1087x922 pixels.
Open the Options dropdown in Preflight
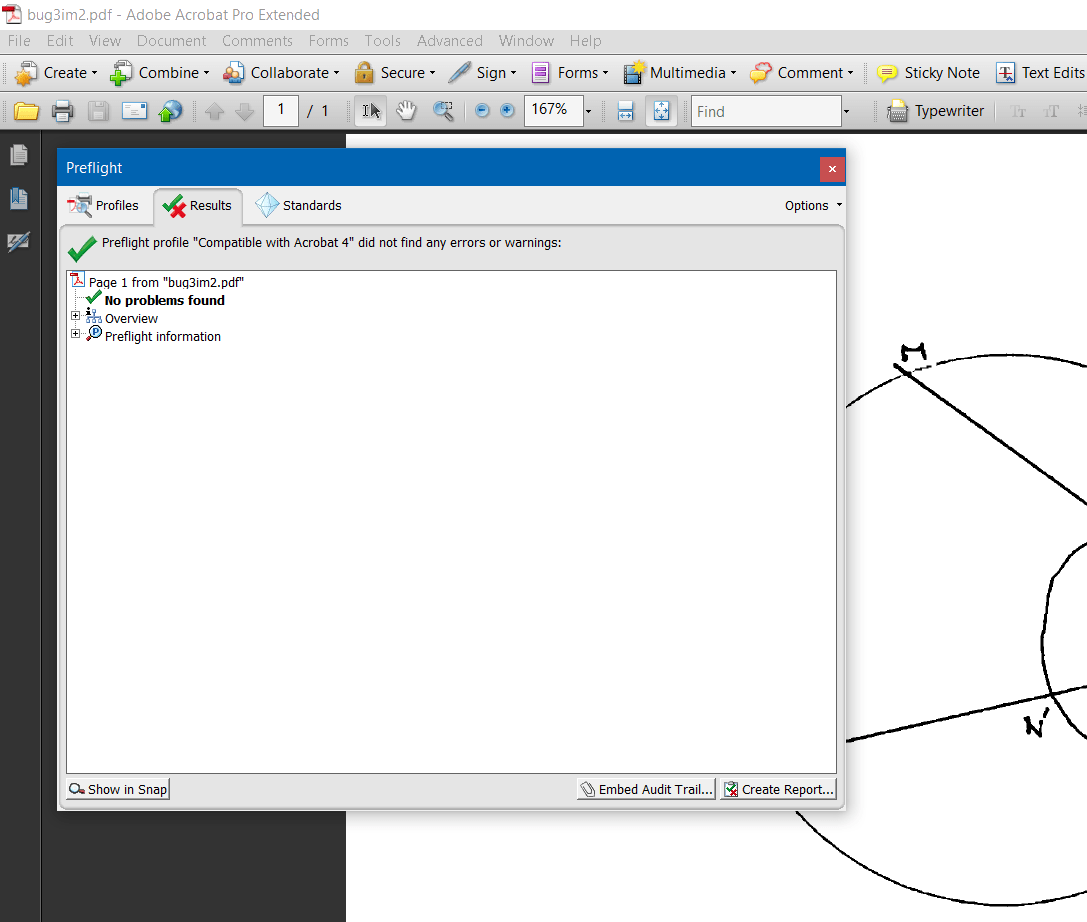pos(812,205)
